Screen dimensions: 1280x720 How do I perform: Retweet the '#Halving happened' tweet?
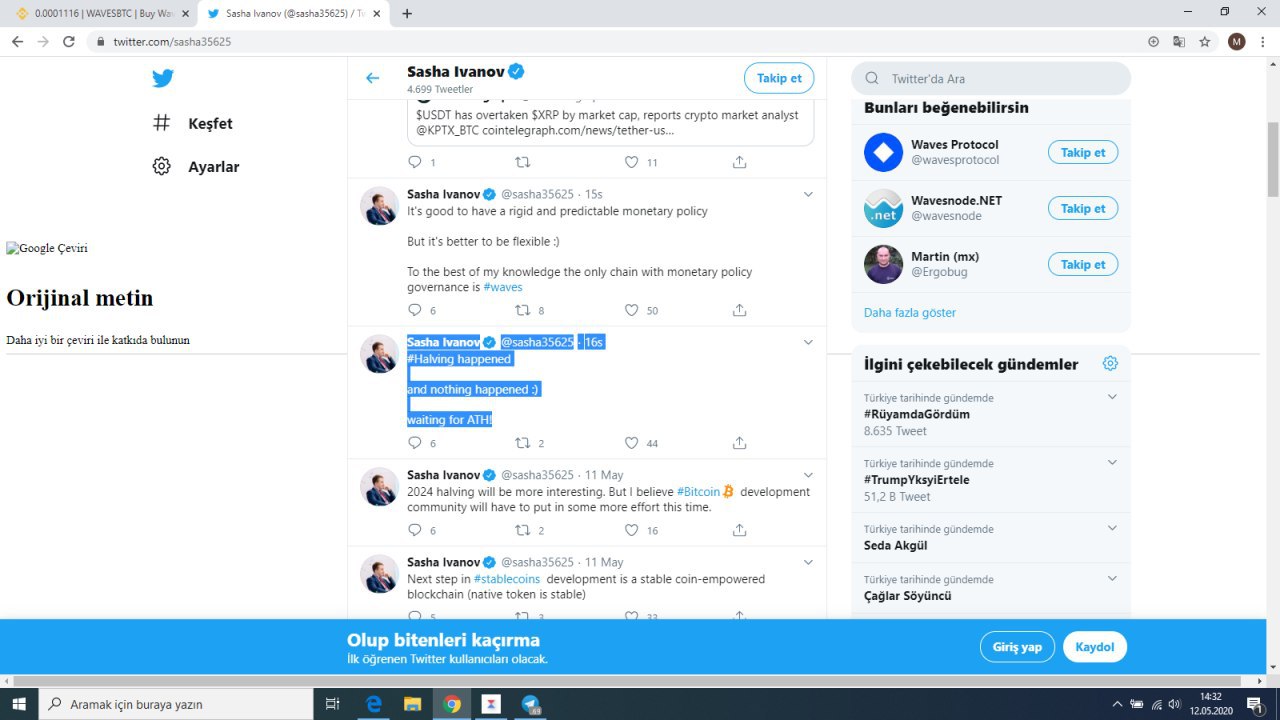coord(522,443)
